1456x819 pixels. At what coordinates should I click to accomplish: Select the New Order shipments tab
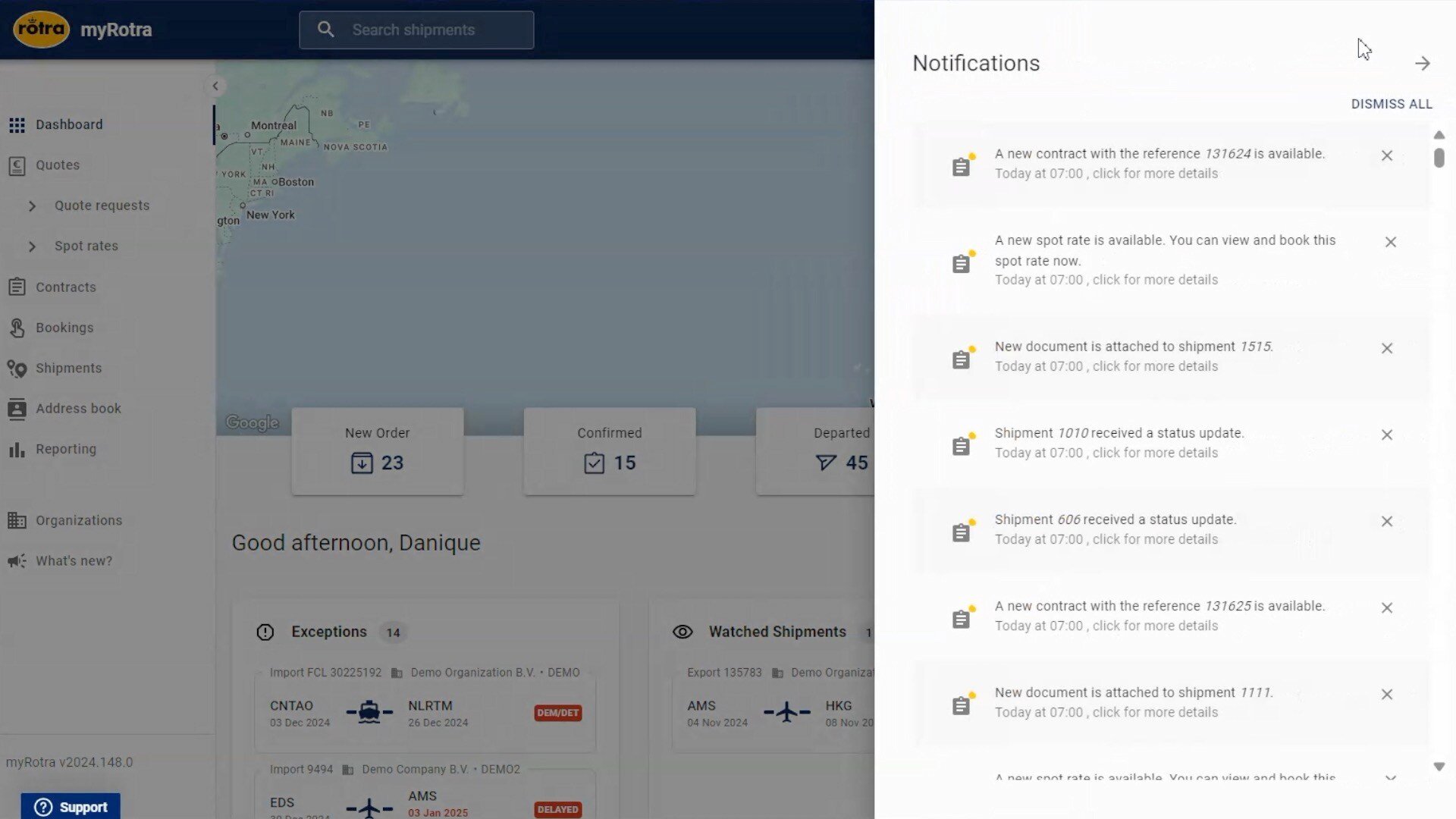pyautogui.click(x=377, y=450)
